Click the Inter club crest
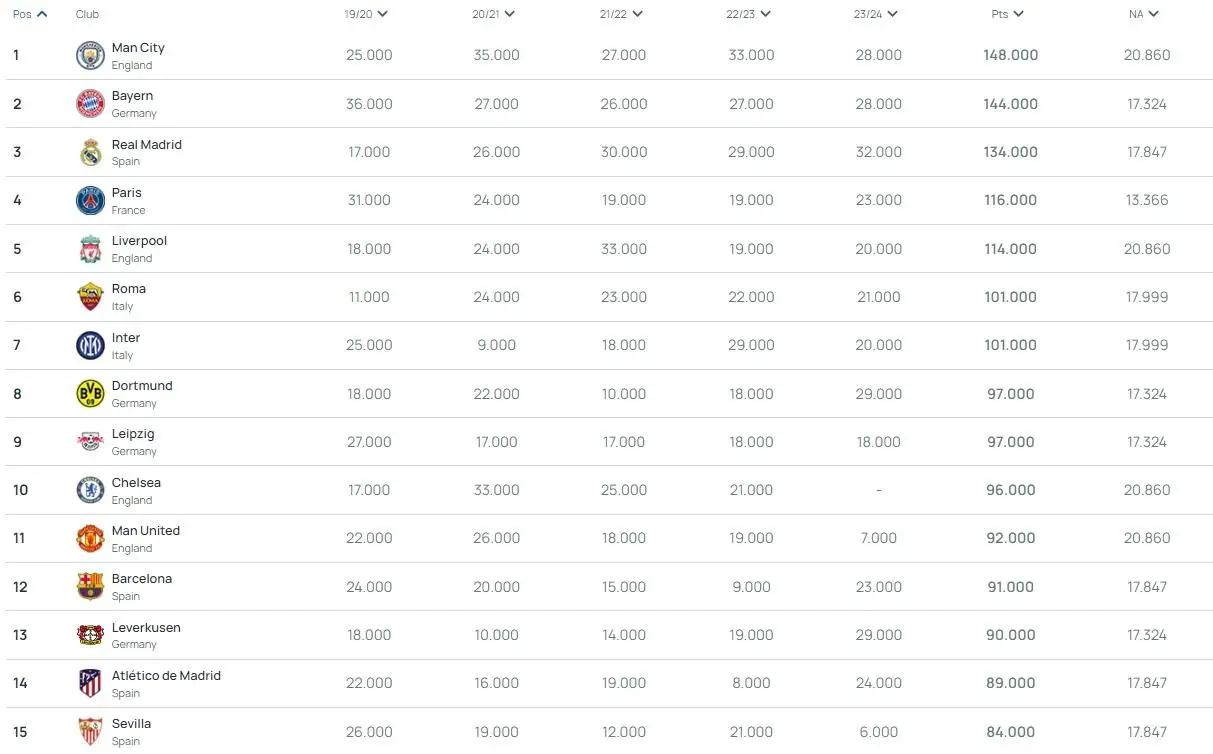This screenshot has height=754, width=1213. pos(90,345)
